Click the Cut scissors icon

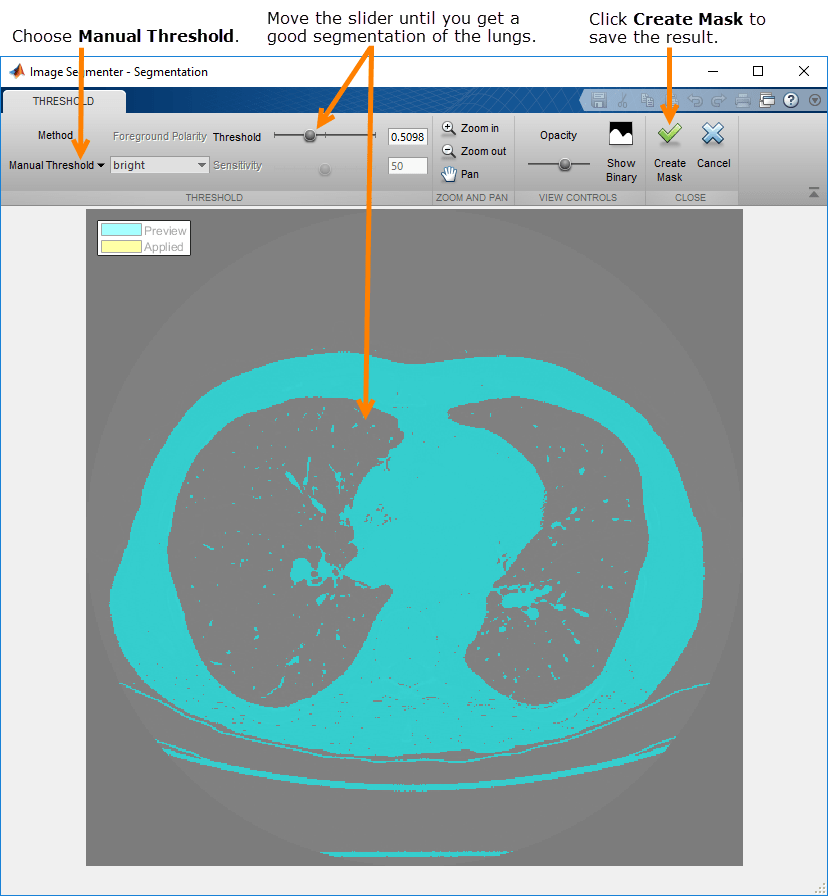(x=622, y=101)
